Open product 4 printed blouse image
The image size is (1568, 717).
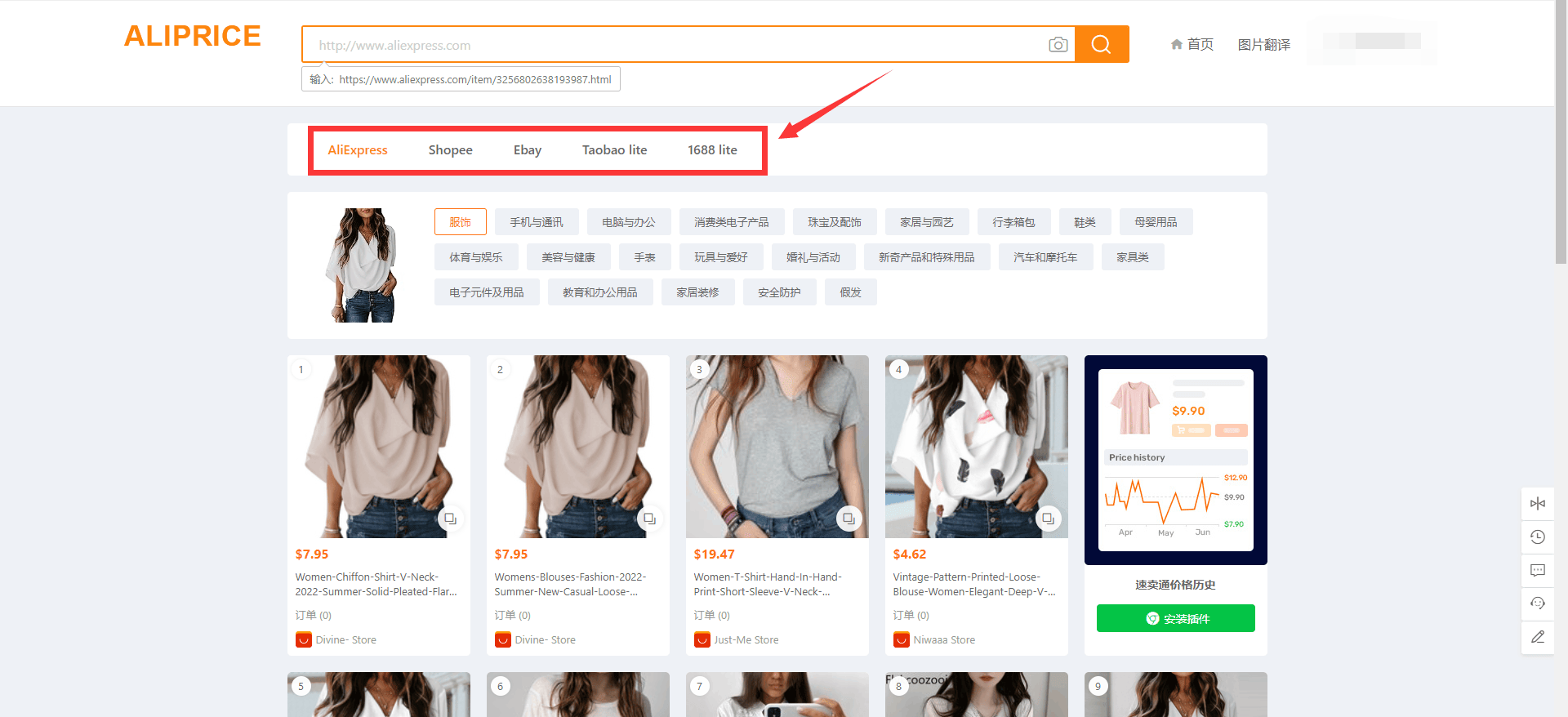pos(977,447)
